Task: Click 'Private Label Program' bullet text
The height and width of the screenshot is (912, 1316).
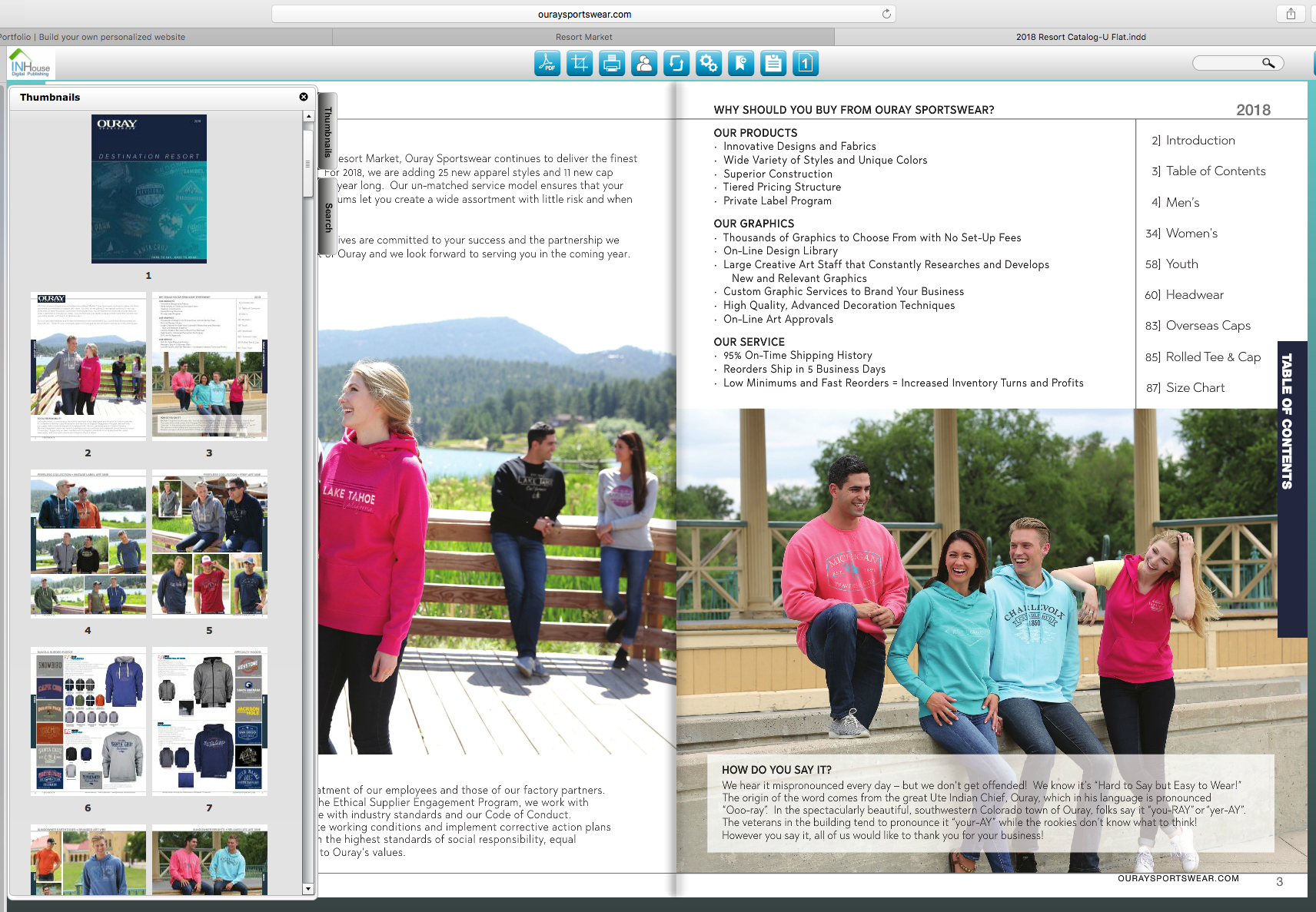Action: pos(777,201)
